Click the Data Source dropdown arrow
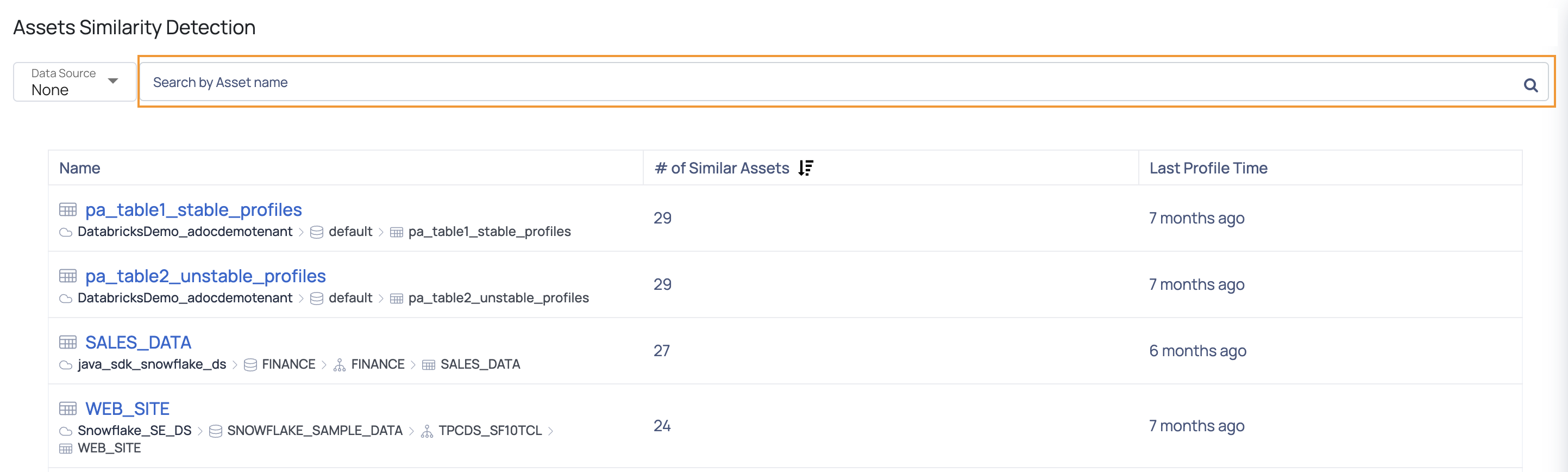1568x472 pixels. [112, 81]
